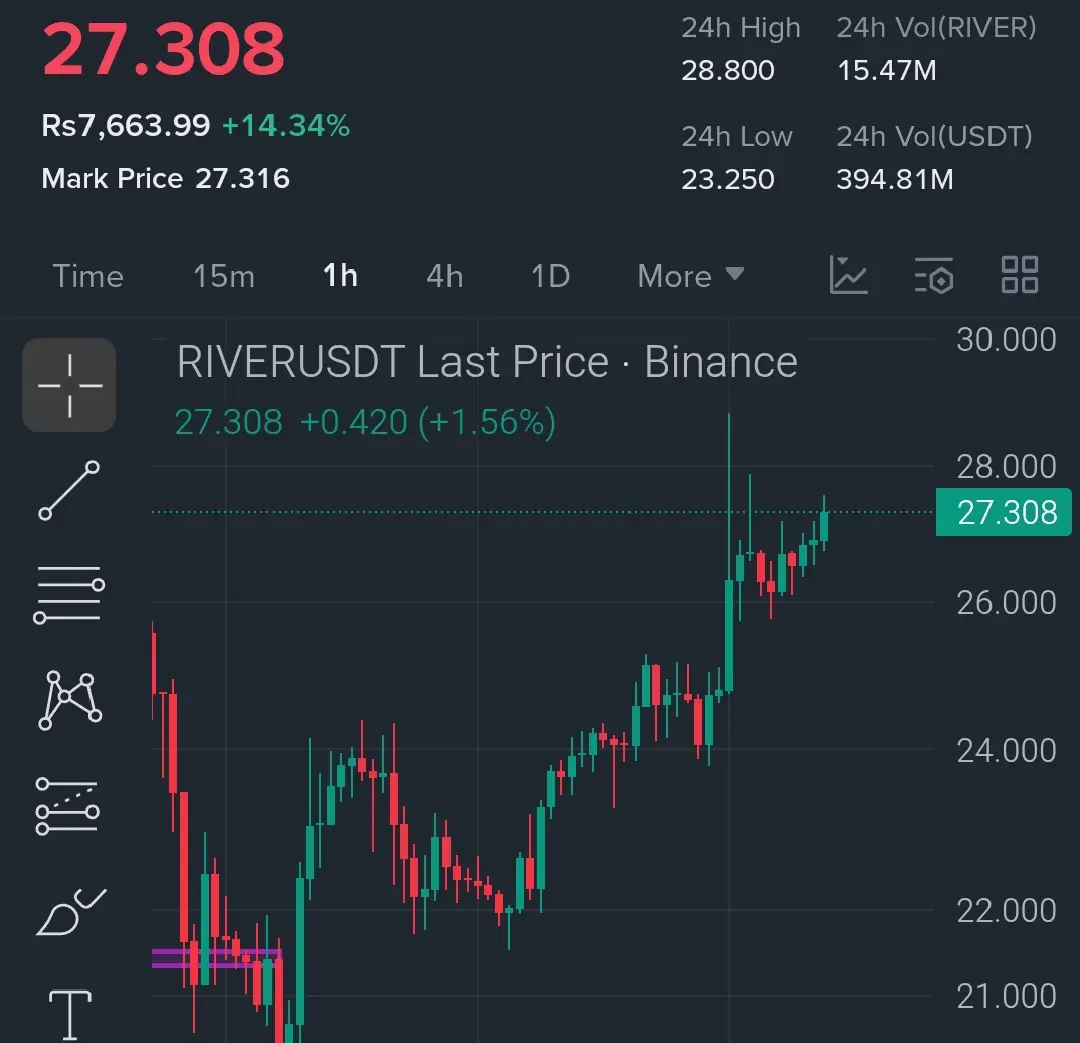Click the purple horizontal line drawing on chart

[x=216, y=958]
